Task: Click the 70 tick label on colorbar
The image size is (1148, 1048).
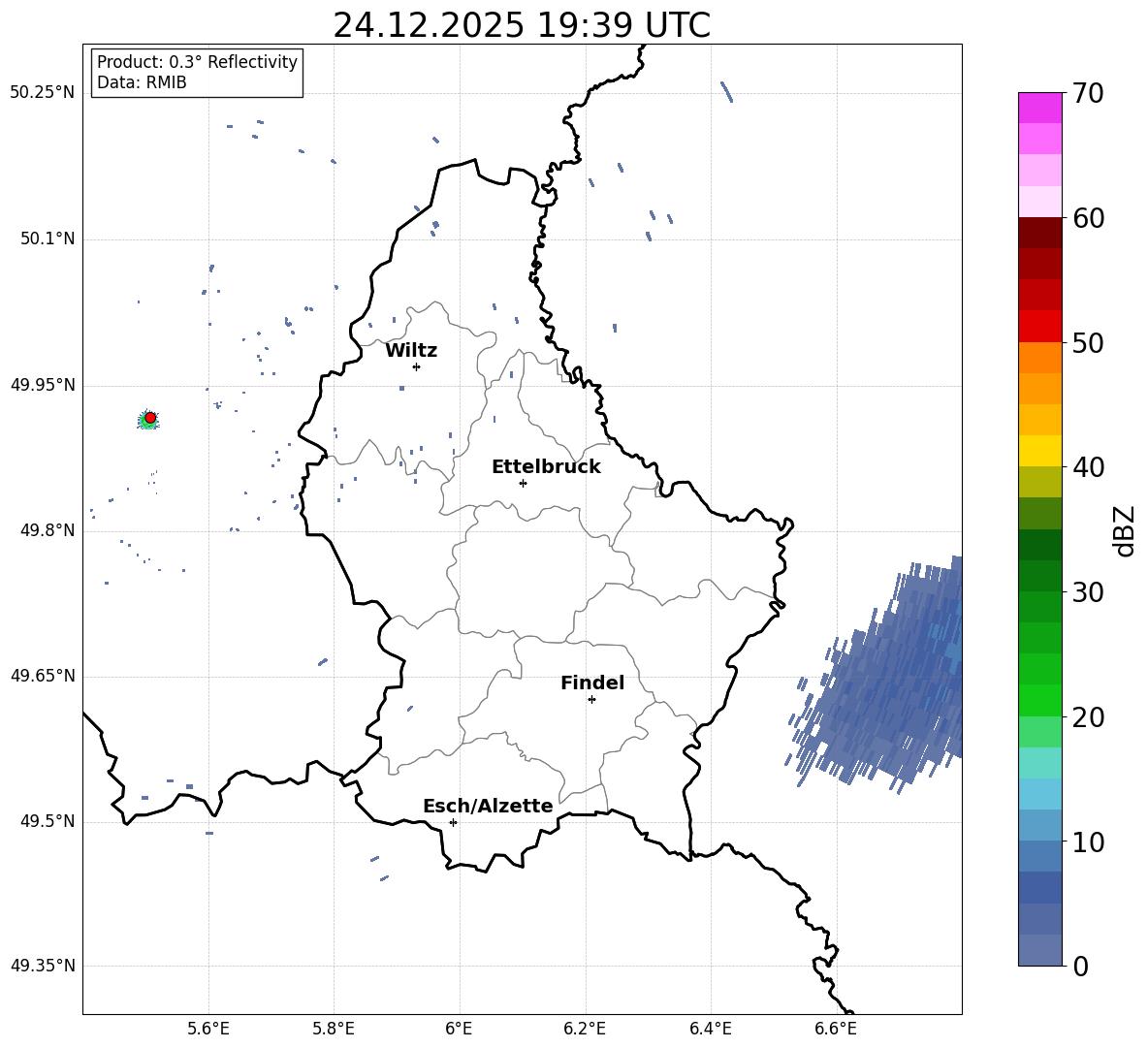Action: [x=1088, y=94]
